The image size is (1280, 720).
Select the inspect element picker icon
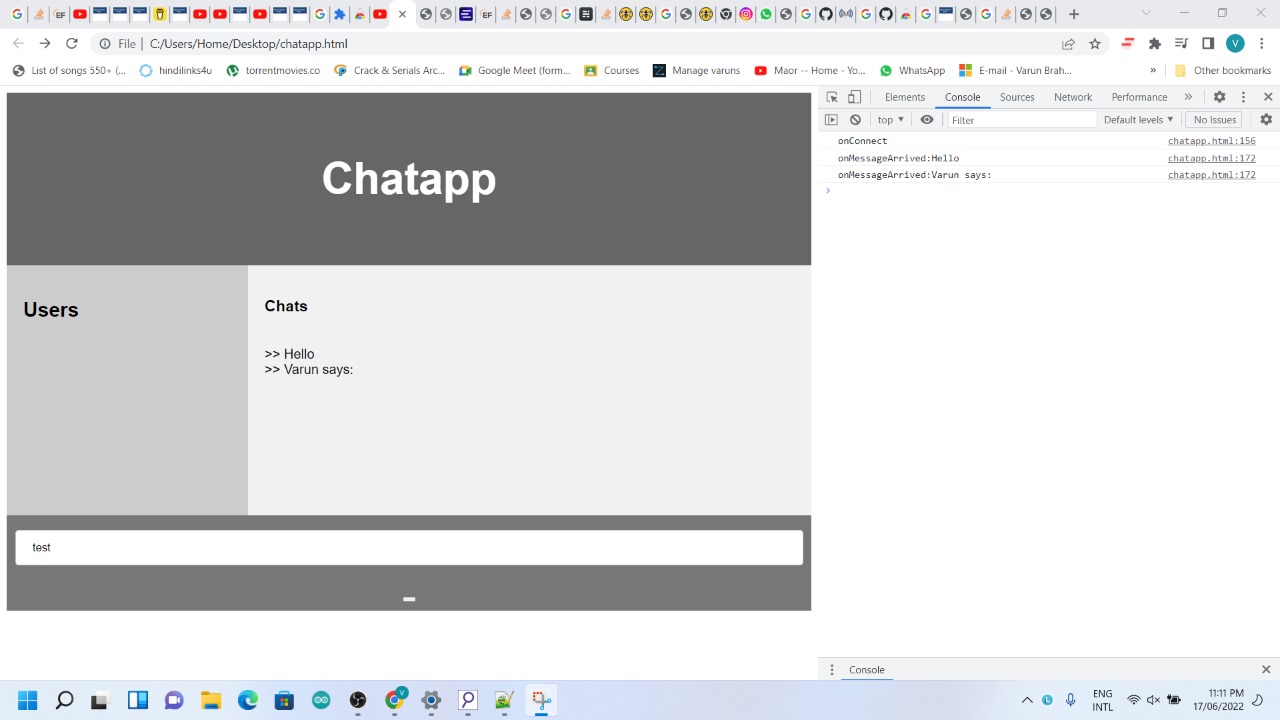(832, 97)
